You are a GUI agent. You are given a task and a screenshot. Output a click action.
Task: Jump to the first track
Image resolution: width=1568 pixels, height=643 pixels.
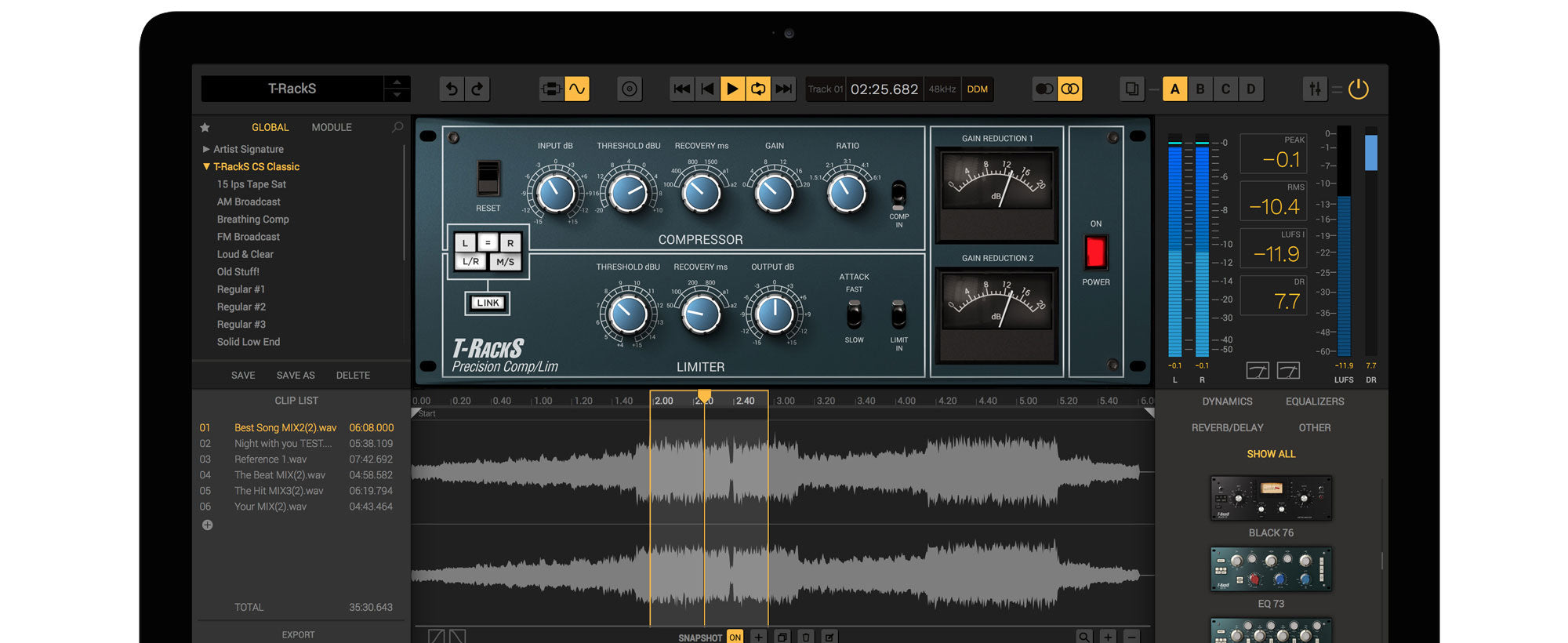682,89
